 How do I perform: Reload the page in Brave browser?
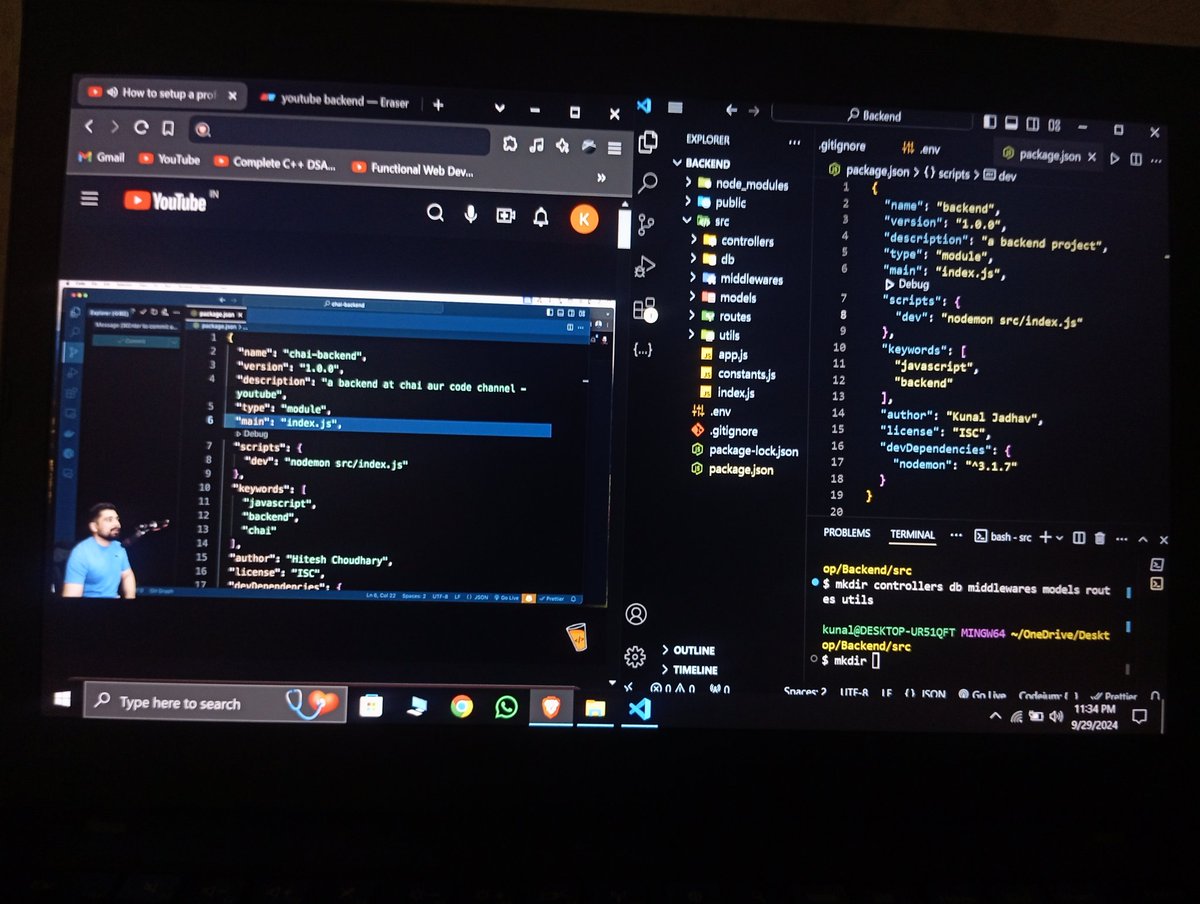coord(141,127)
